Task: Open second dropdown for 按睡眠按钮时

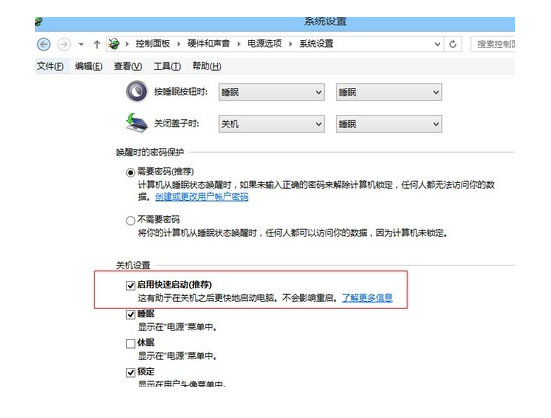Action: click(x=389, y=92)
